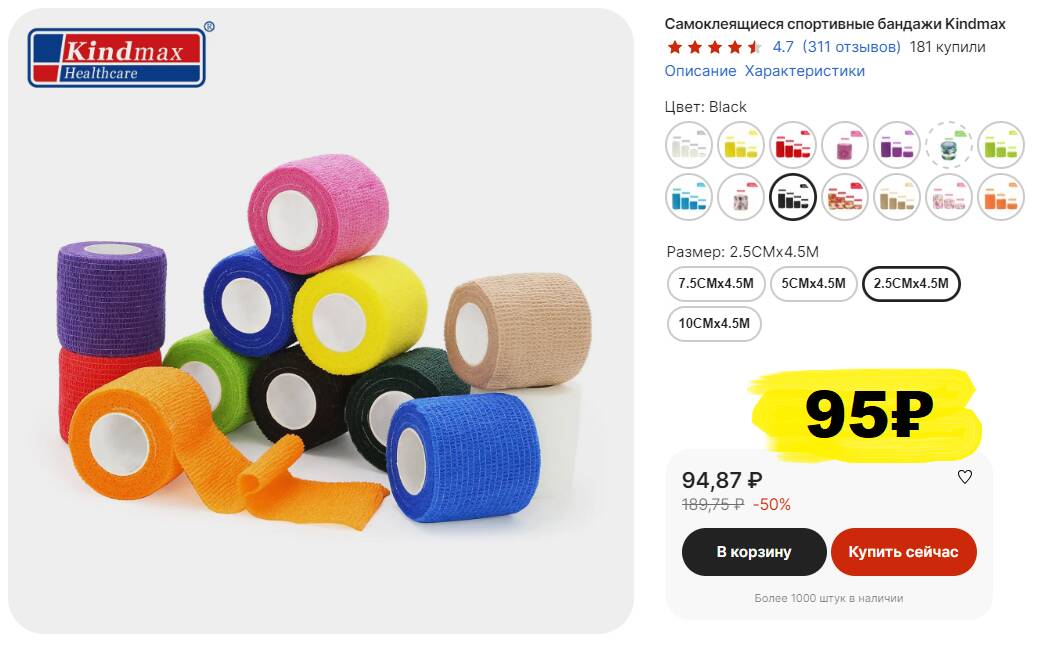Select size 10CMx4.5M
Screen dimensions: 1048x653
click(714, 323)
